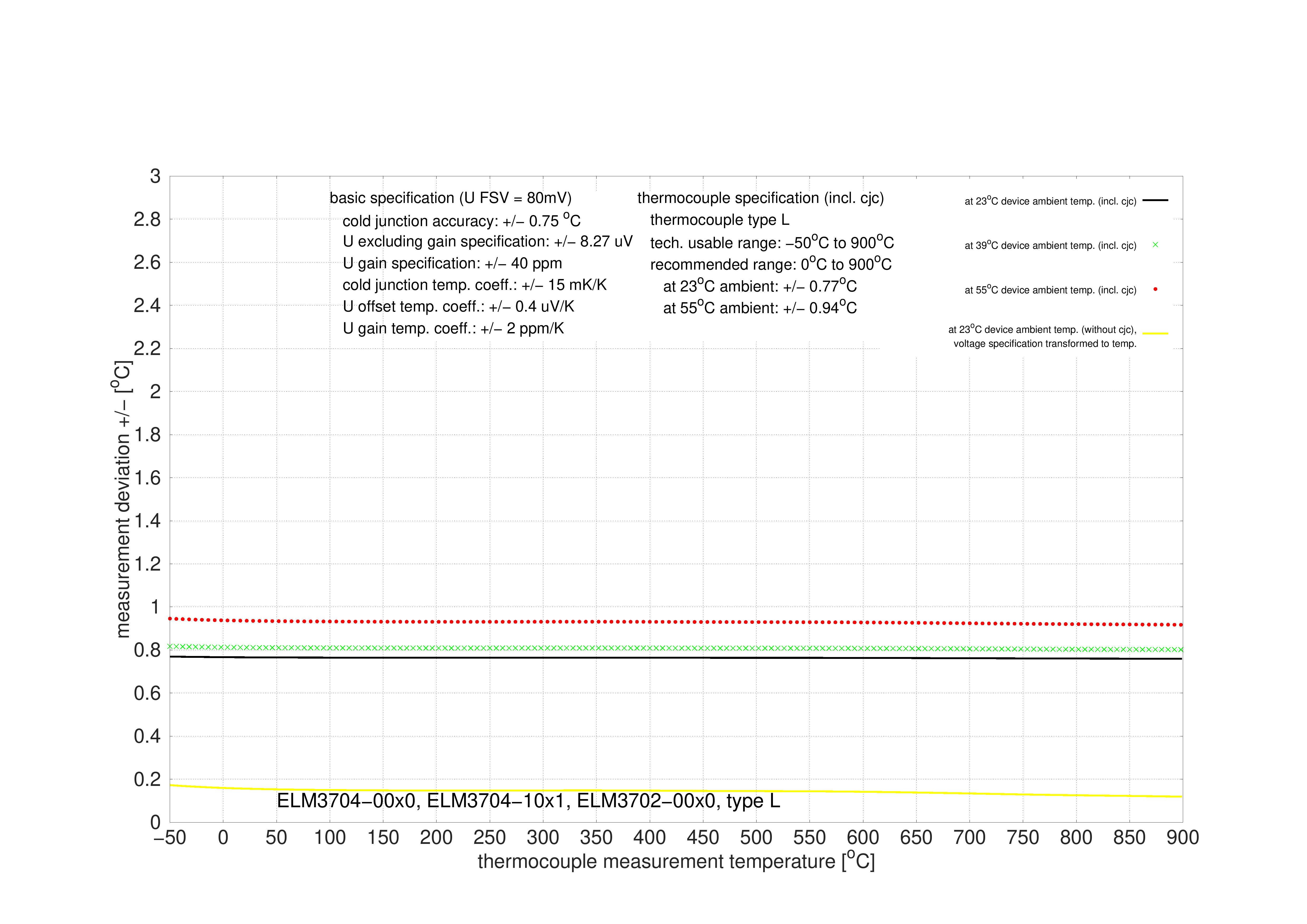
Task: Click the x-axis title 'thermocouple measurement temperature [°C]'
Action: [x=676, y=860]
